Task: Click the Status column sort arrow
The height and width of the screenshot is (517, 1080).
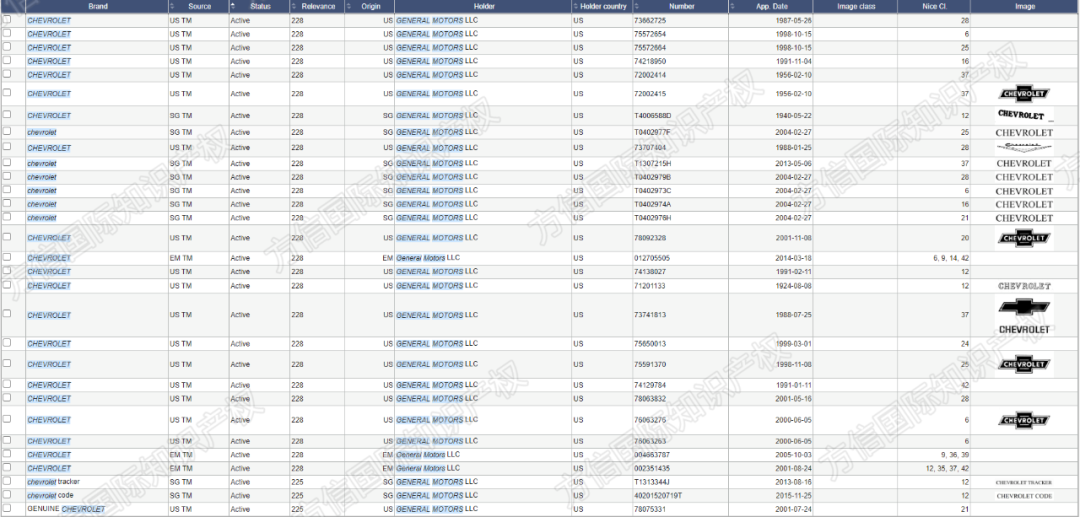Action: (x=233, y=6)
